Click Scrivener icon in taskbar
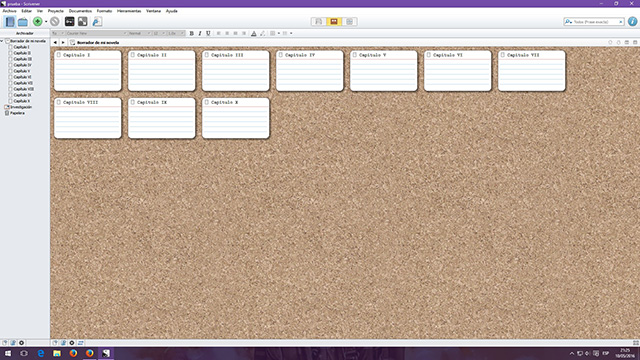This screenshot has width=640, height=360. pyautogui.click(x=106, y=353)
